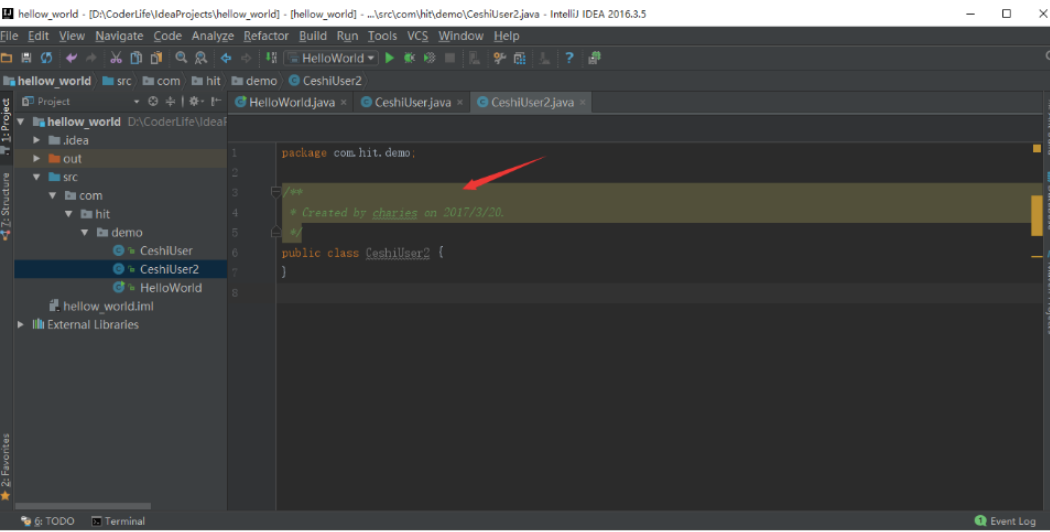Expand External Libraries node
The image size is (1050, 532).
pyautogui.click(x=21, y=325)
